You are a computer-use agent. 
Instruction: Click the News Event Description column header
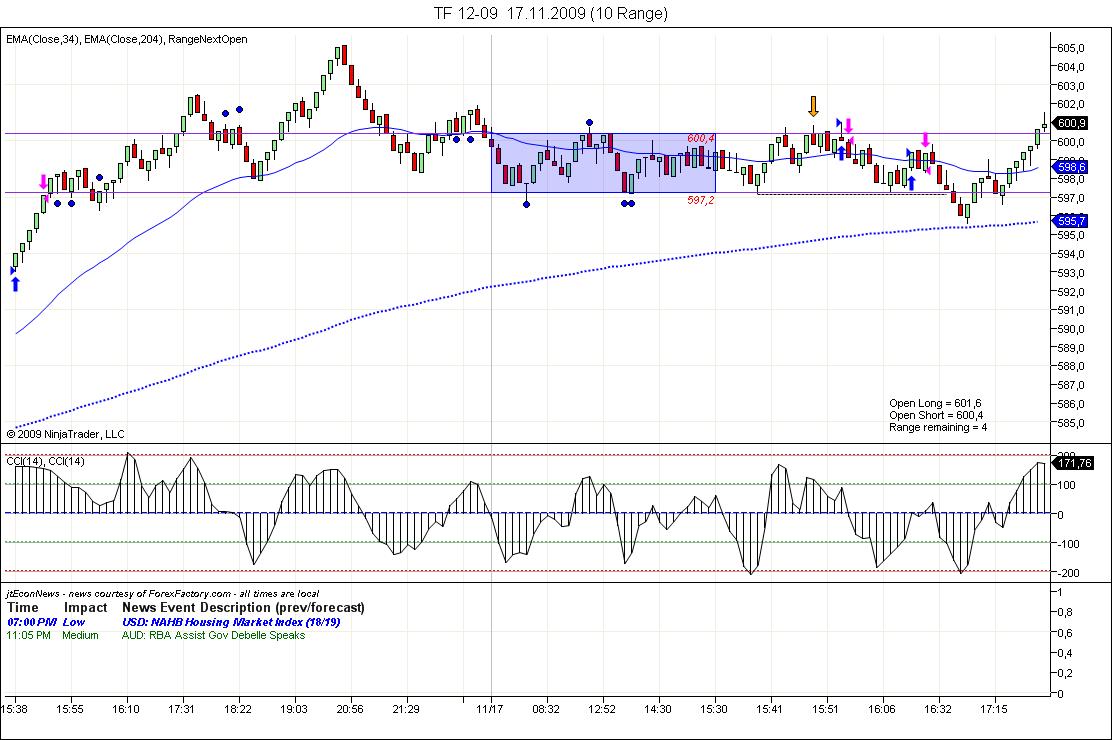coord(243,607)
